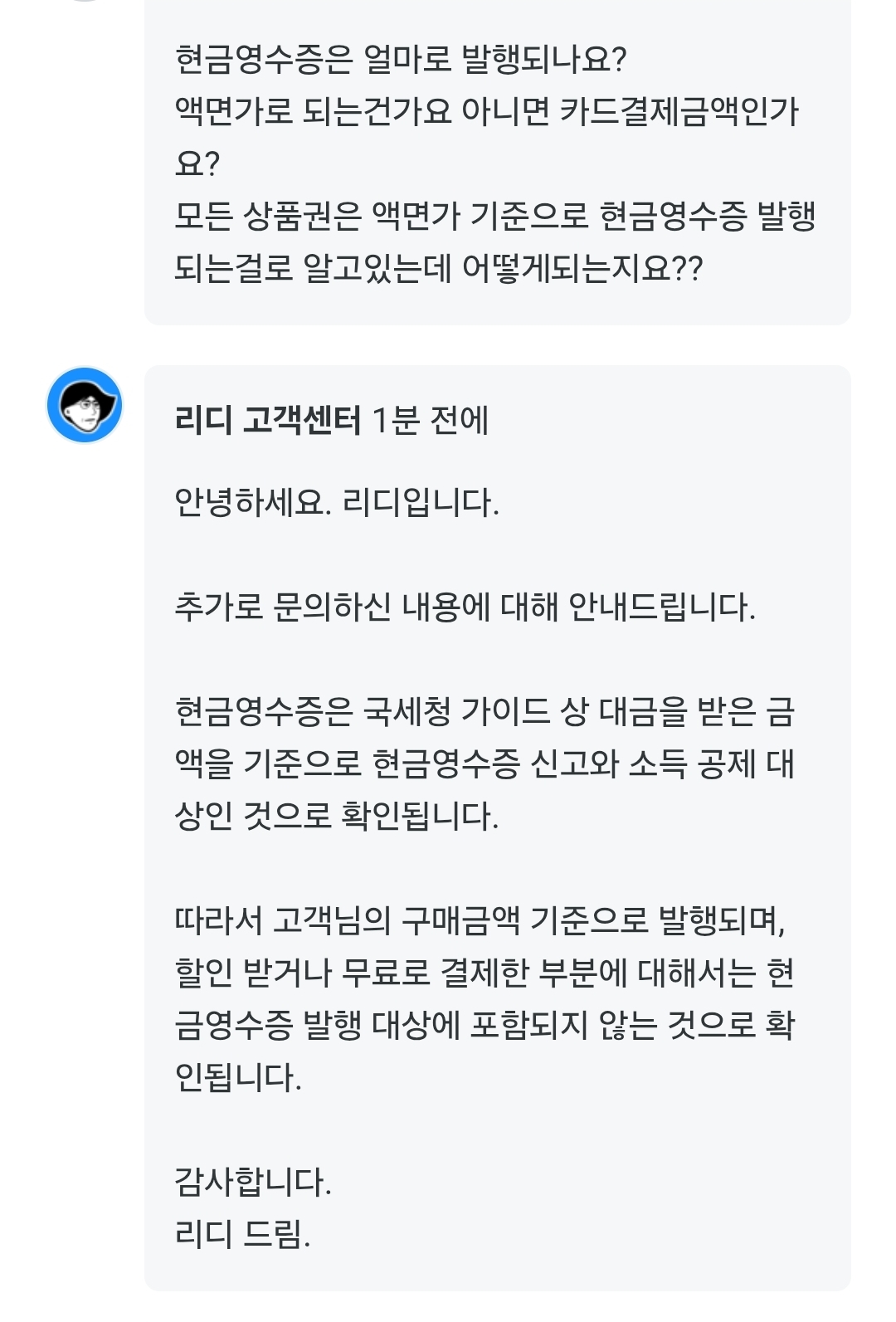Tap the sender name 리디 고객센터
This screenshot has height=1322, width=896.
268,421
